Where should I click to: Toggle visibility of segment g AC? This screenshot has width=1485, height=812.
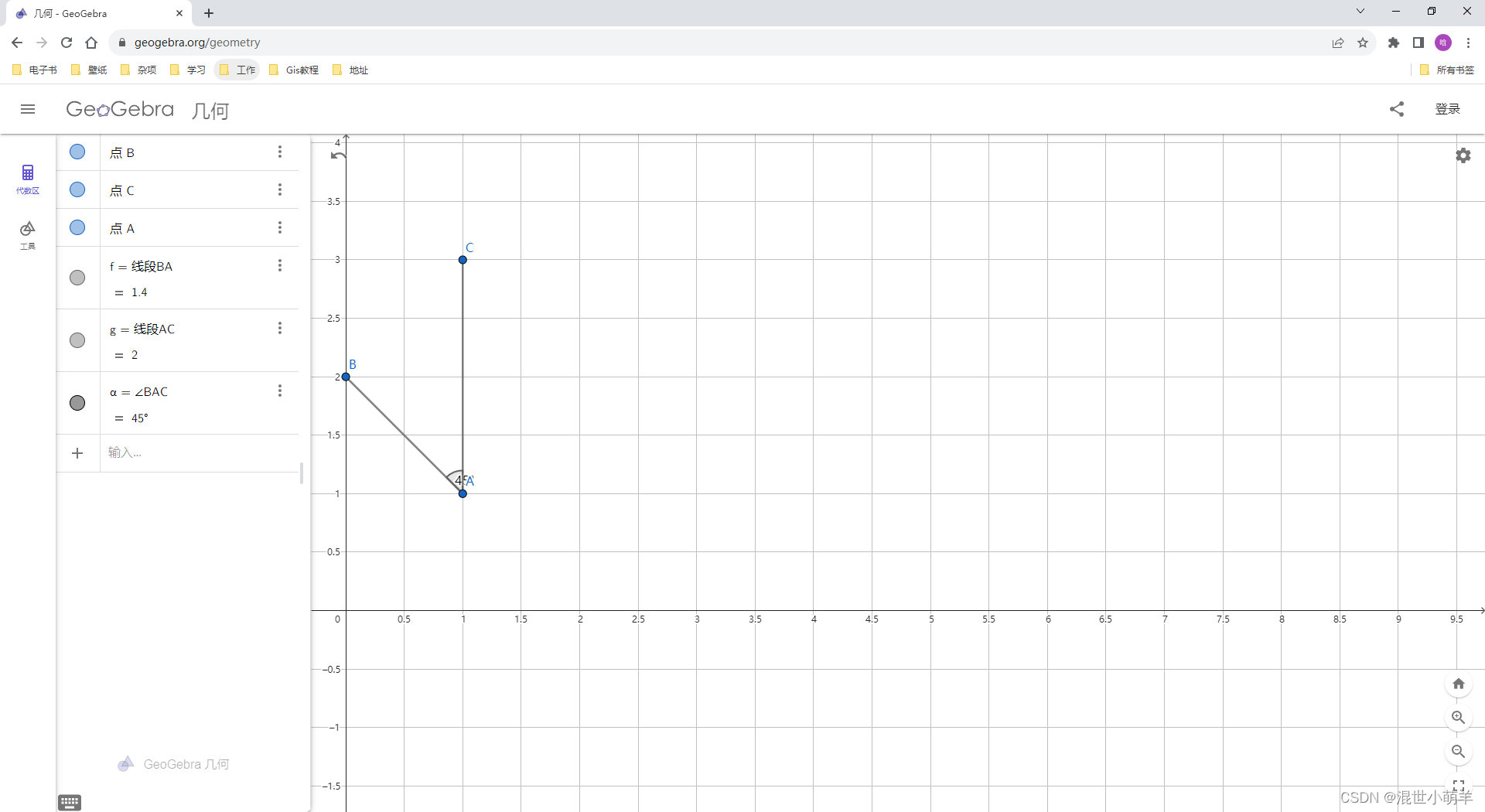point(77,340)
